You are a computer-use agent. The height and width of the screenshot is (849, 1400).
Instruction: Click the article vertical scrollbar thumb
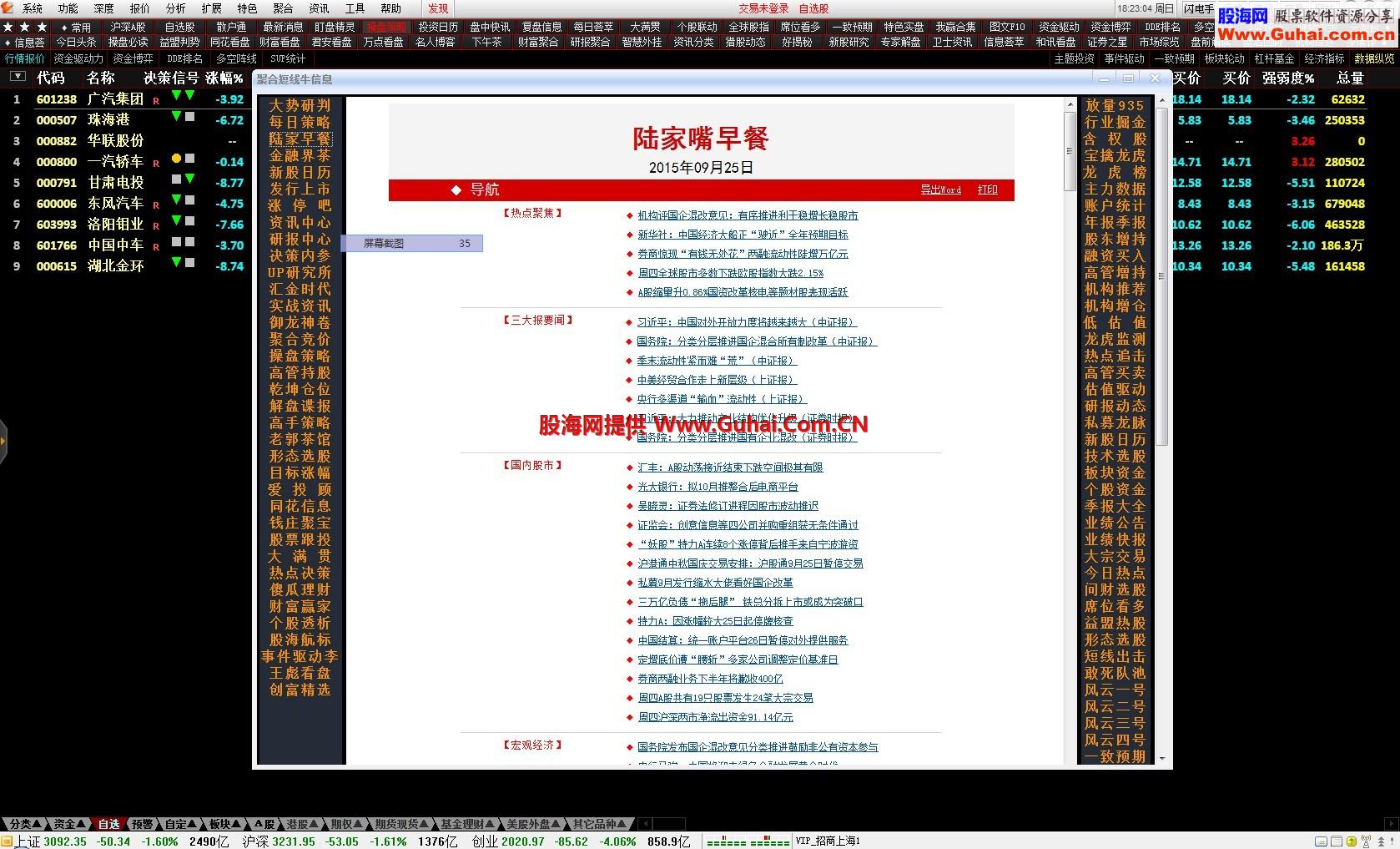pyautogui.click(x=1070, y=152)
